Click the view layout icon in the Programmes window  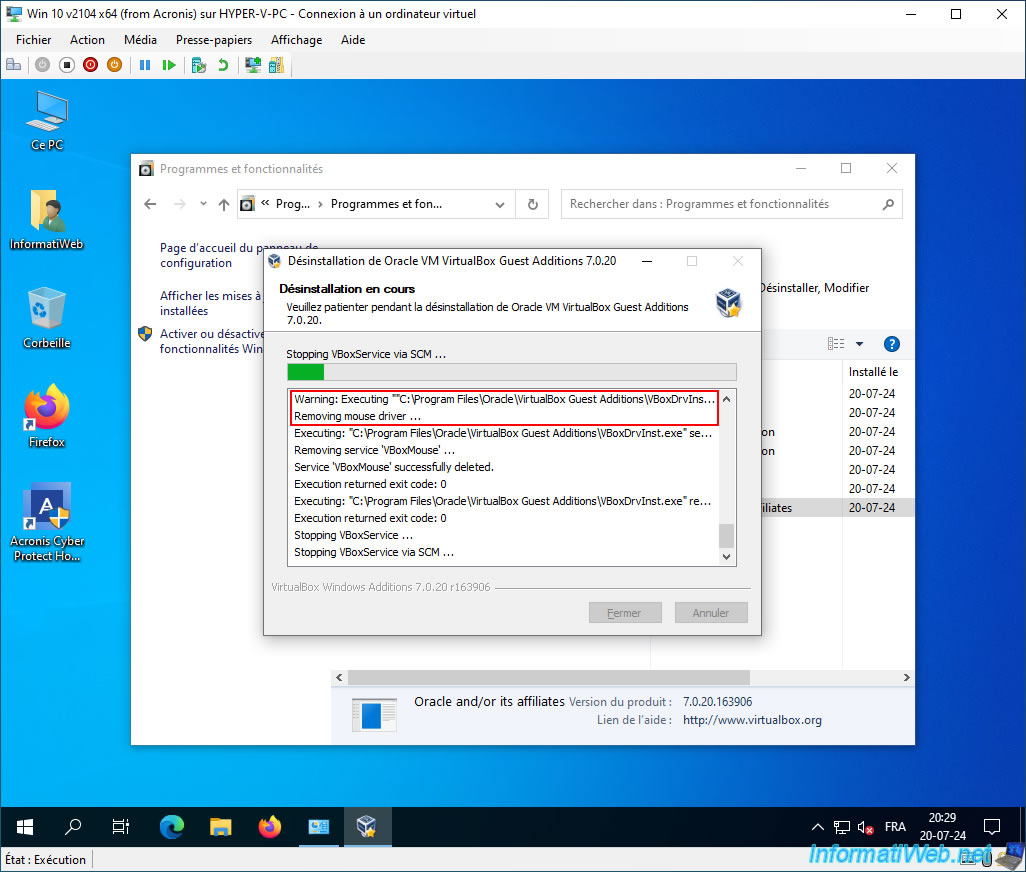point(836,343)
